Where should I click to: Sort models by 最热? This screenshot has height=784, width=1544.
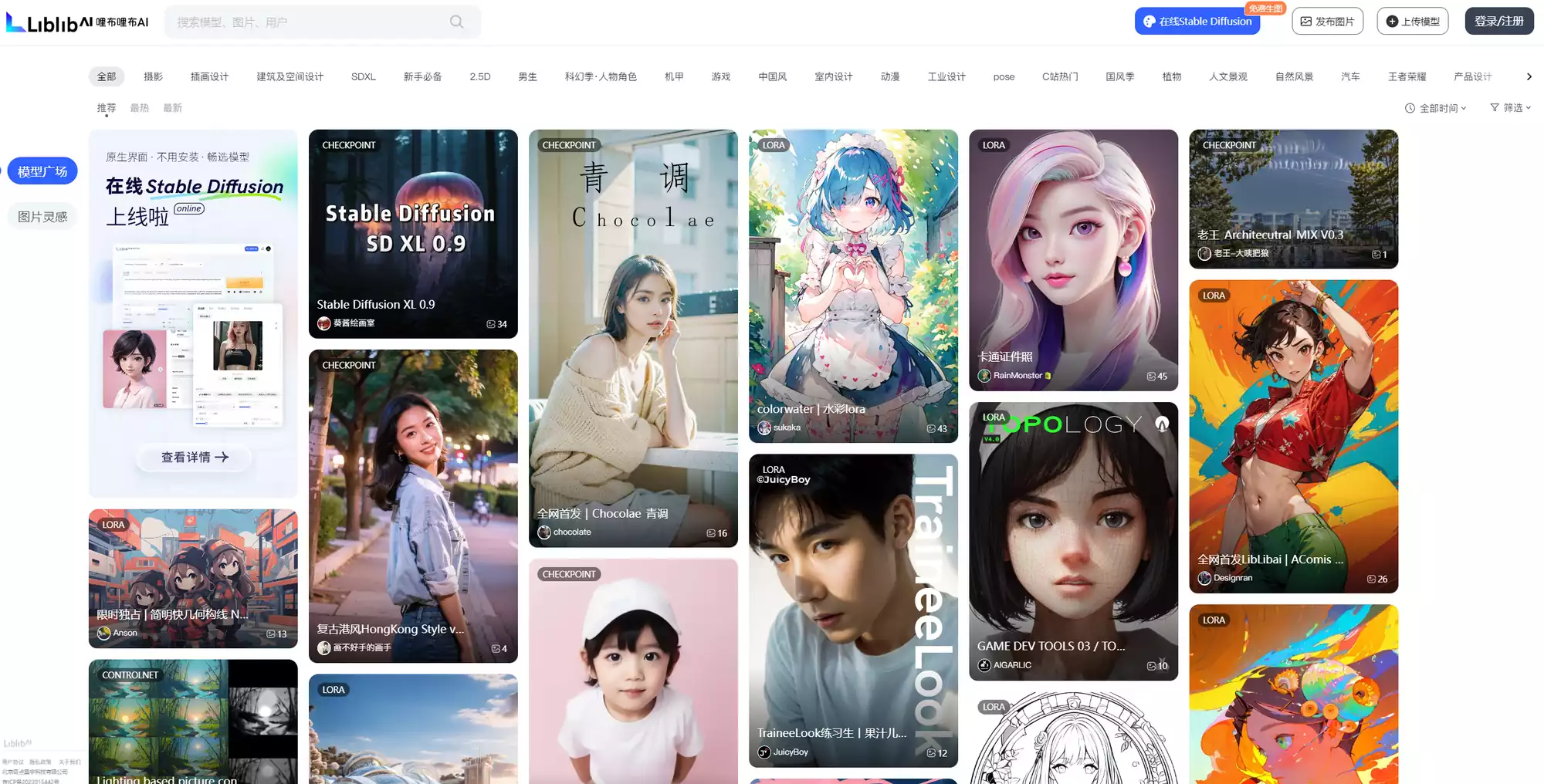[139, 108]
